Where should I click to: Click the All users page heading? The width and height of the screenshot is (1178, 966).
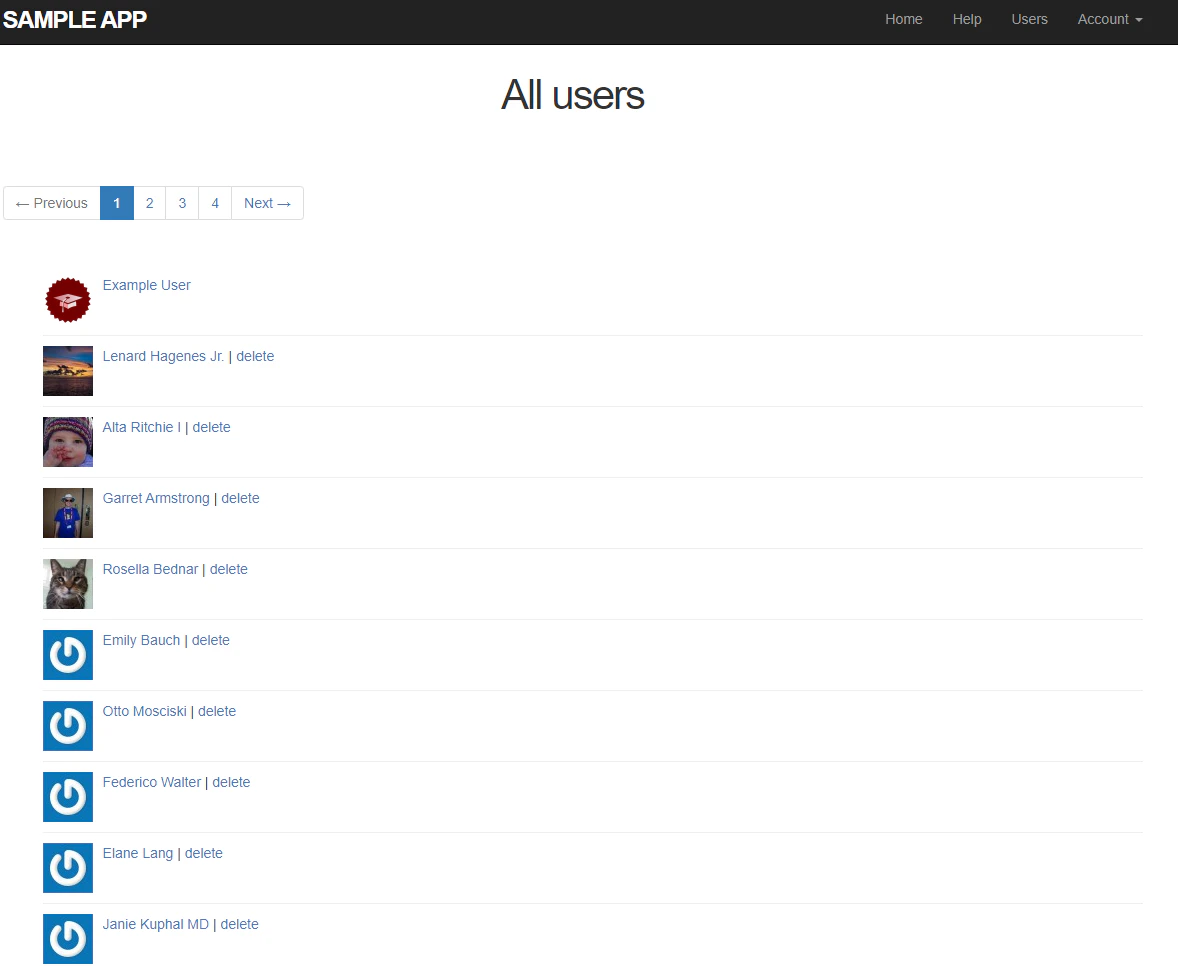click(572, 95)
